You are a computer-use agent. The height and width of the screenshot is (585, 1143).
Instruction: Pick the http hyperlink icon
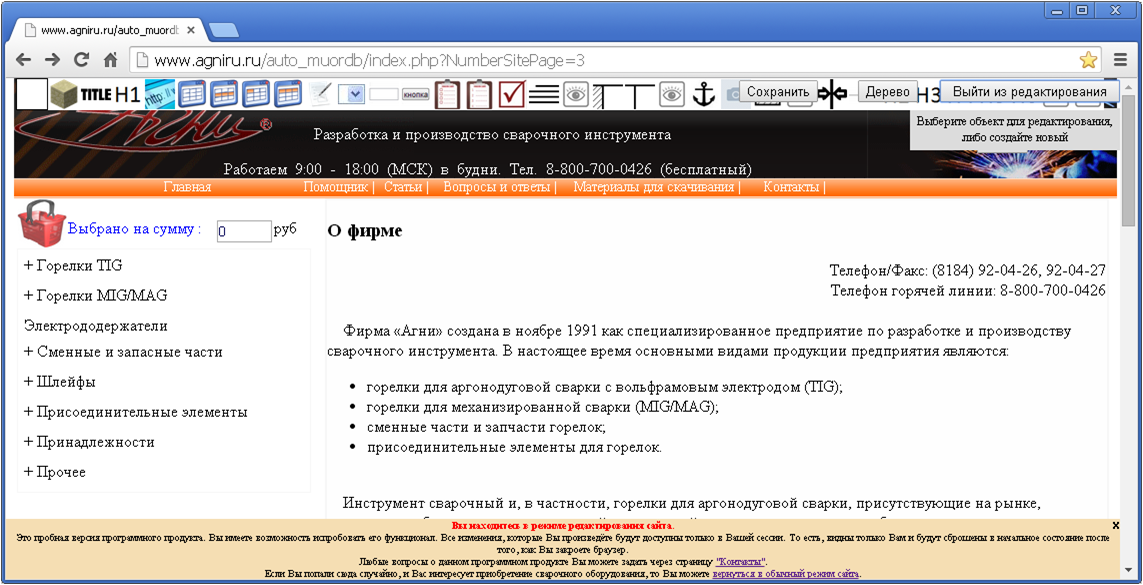(160, 94)
